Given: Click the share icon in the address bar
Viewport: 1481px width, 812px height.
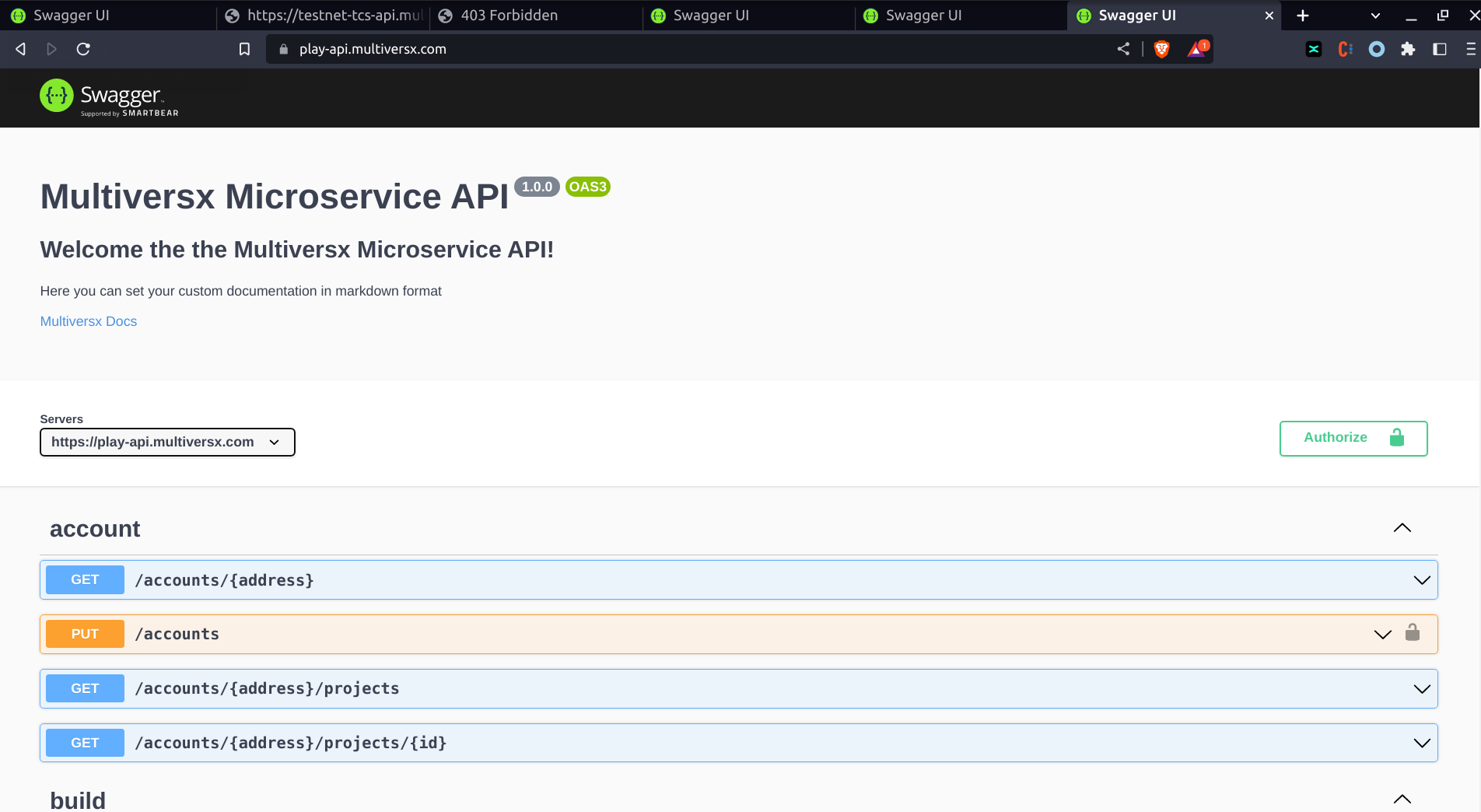Looking at the screenshot, I should [x=1123, y=49].
